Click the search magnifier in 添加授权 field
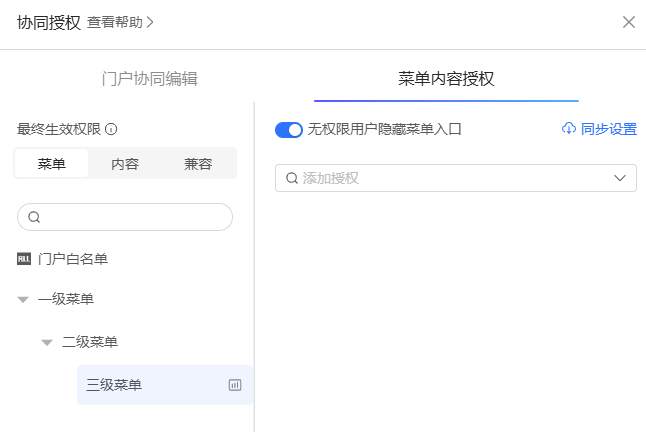 (x=292, y=178)
